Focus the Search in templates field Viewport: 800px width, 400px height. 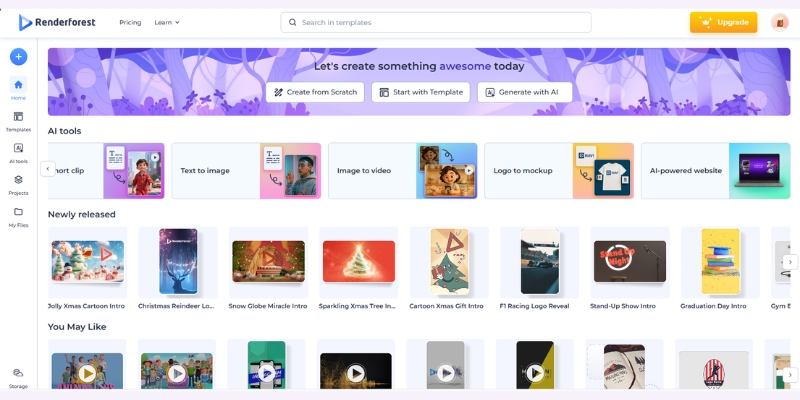pyautogui.click(x=436, y=22)
